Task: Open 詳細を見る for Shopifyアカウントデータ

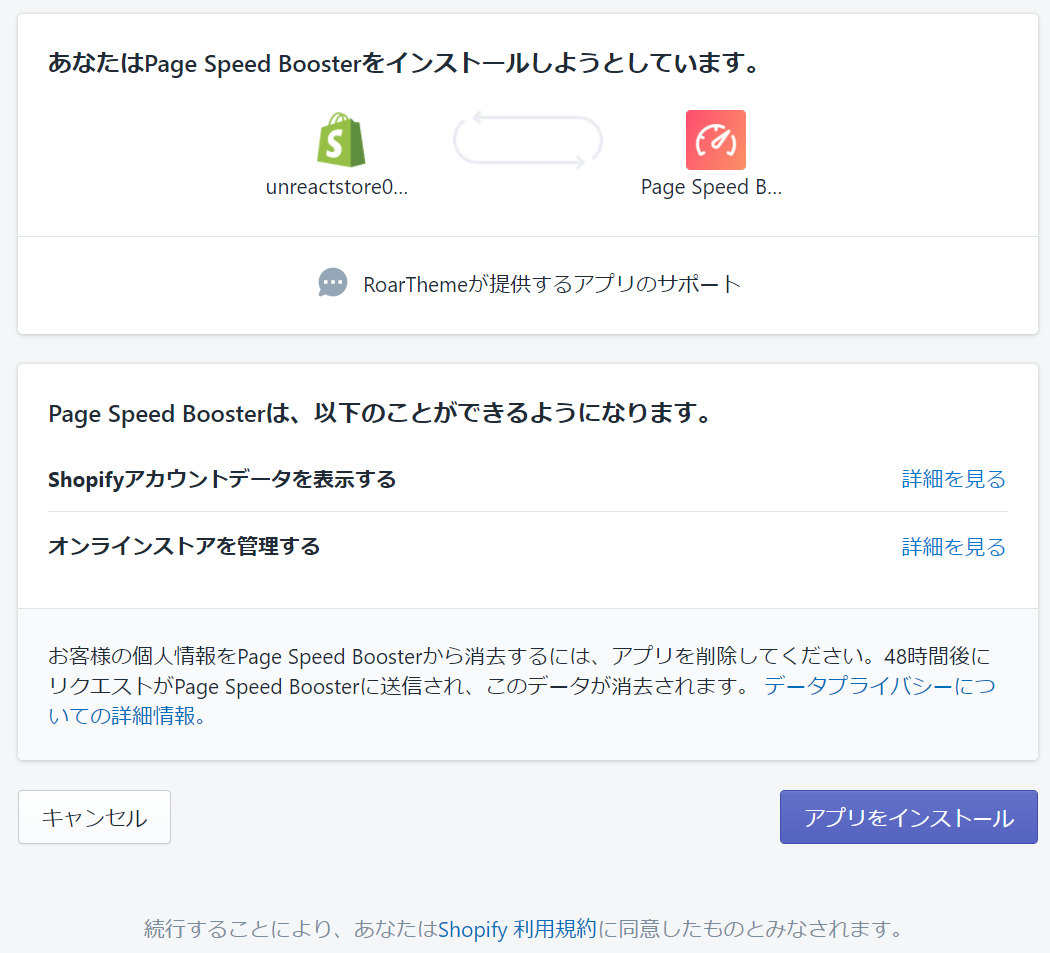Action: [x=953, y=479]
